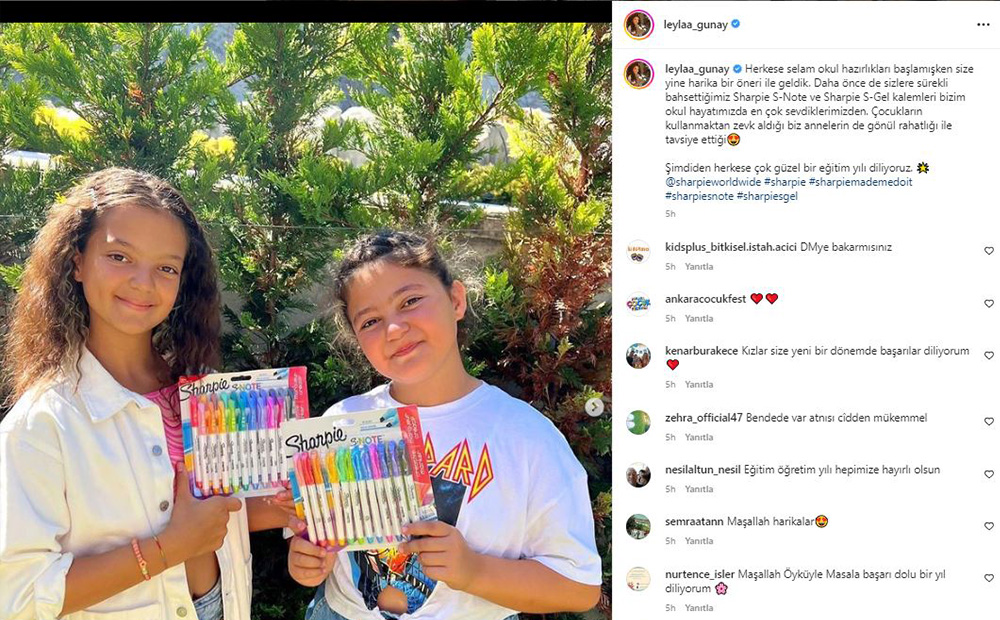The image size is (1000, 620).
Task: Like the ankaracocukfest comment heart
Action: (x=989, y=304)
